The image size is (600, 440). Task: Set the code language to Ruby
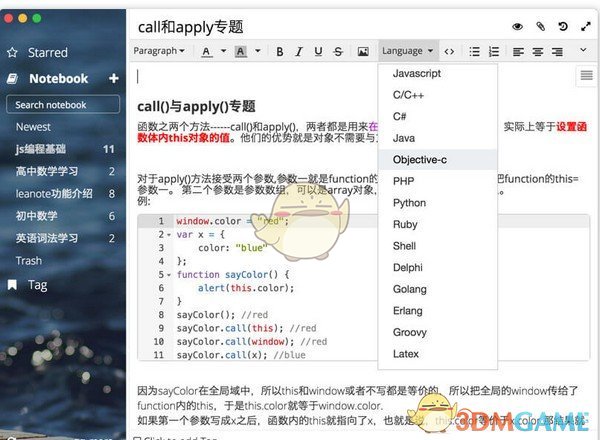point(438,224)
